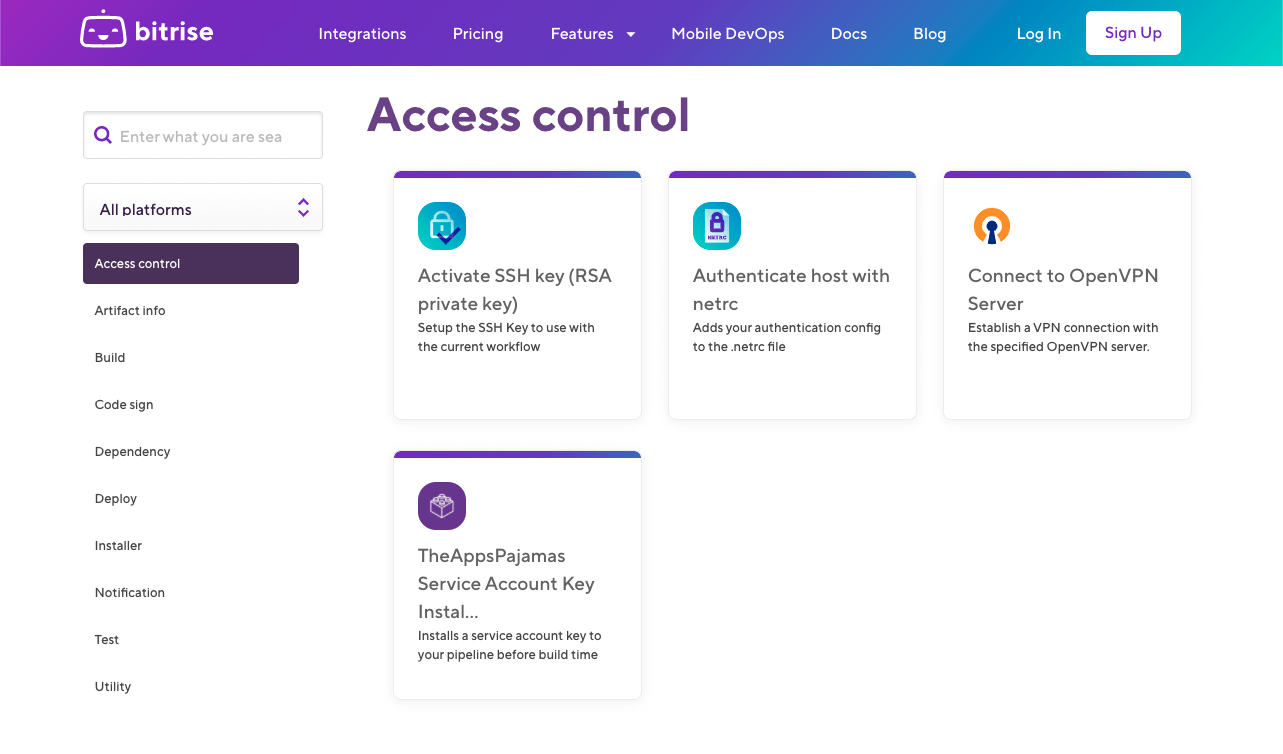Click the Access control page heading
Screen dimensions: 1283x754
point(528,115)
